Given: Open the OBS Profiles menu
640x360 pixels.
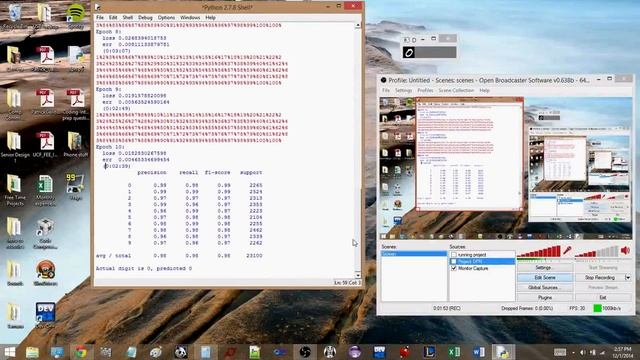Looking at the screenshot, I should pos(425,90).
